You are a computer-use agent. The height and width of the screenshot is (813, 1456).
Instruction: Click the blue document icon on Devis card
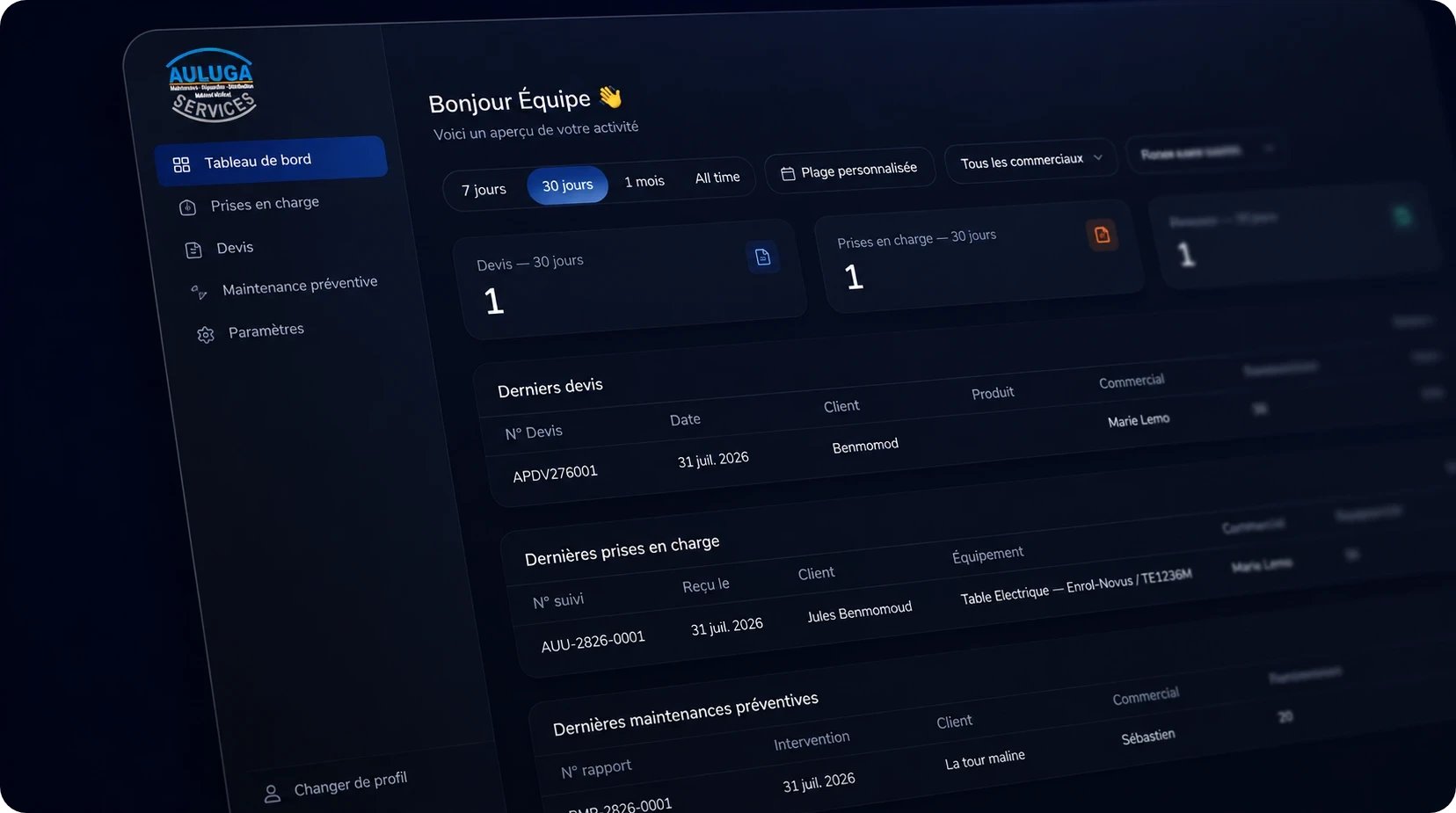pyautogui.click(x=762, y=257)
